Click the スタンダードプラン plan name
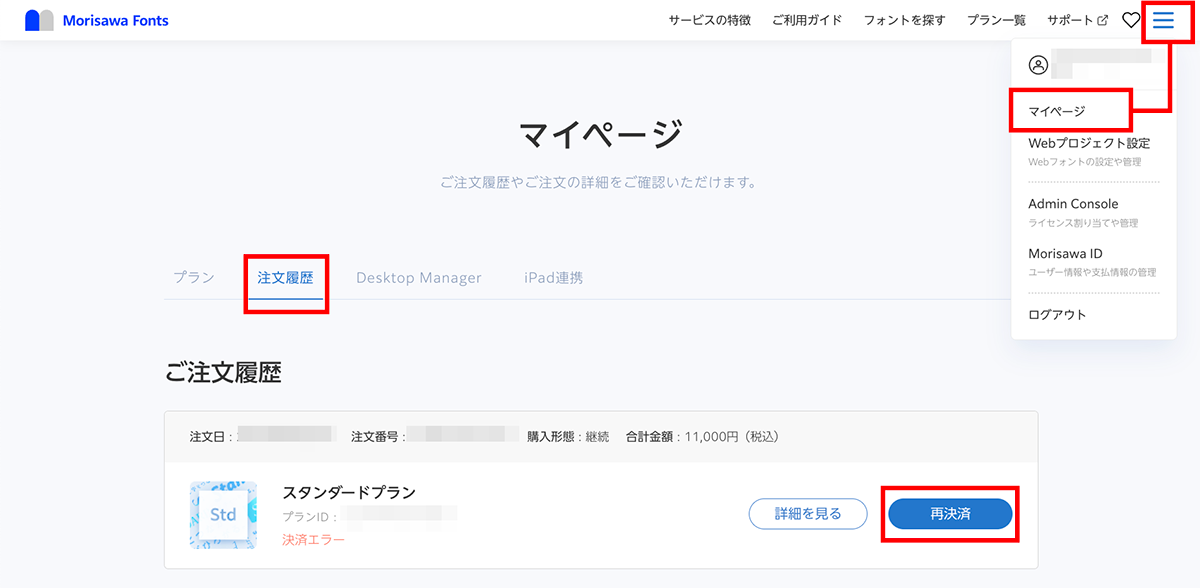 (x=349, y=492)
